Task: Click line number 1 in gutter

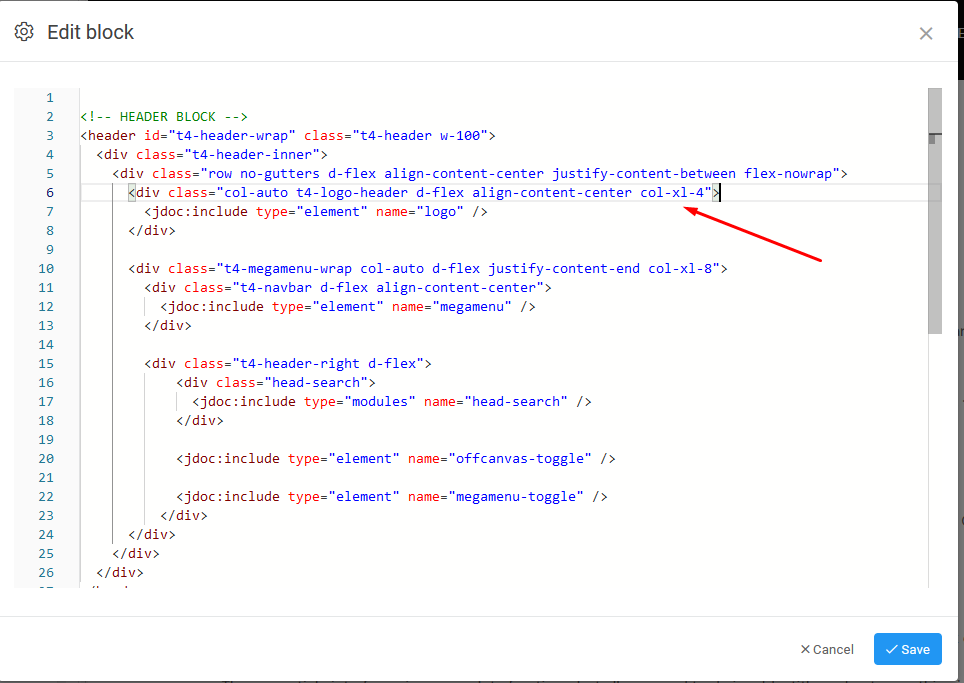Action: pyautogui.click(x=50, y=98)
